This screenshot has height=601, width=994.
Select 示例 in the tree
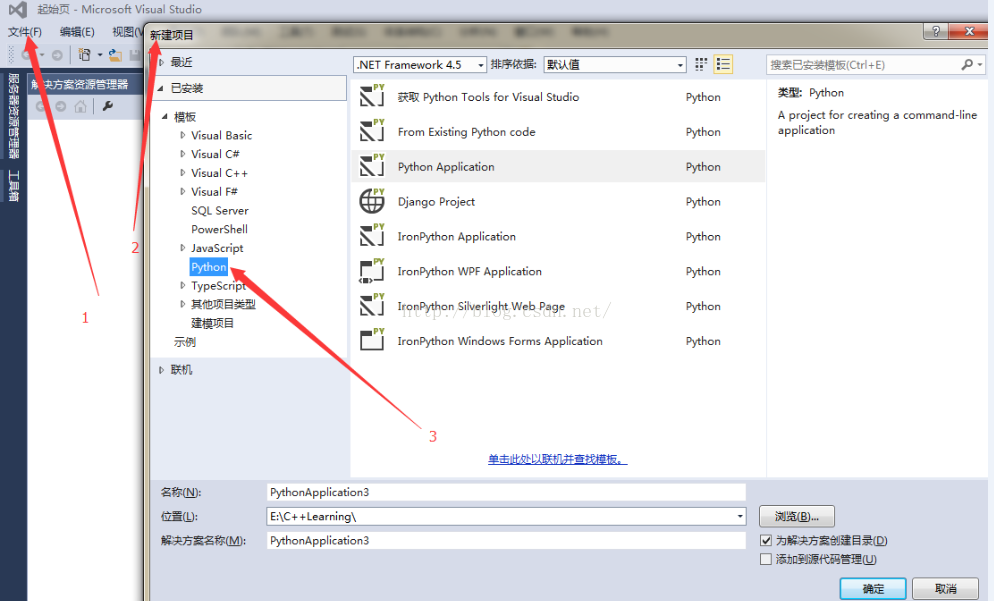click(185, 342)
